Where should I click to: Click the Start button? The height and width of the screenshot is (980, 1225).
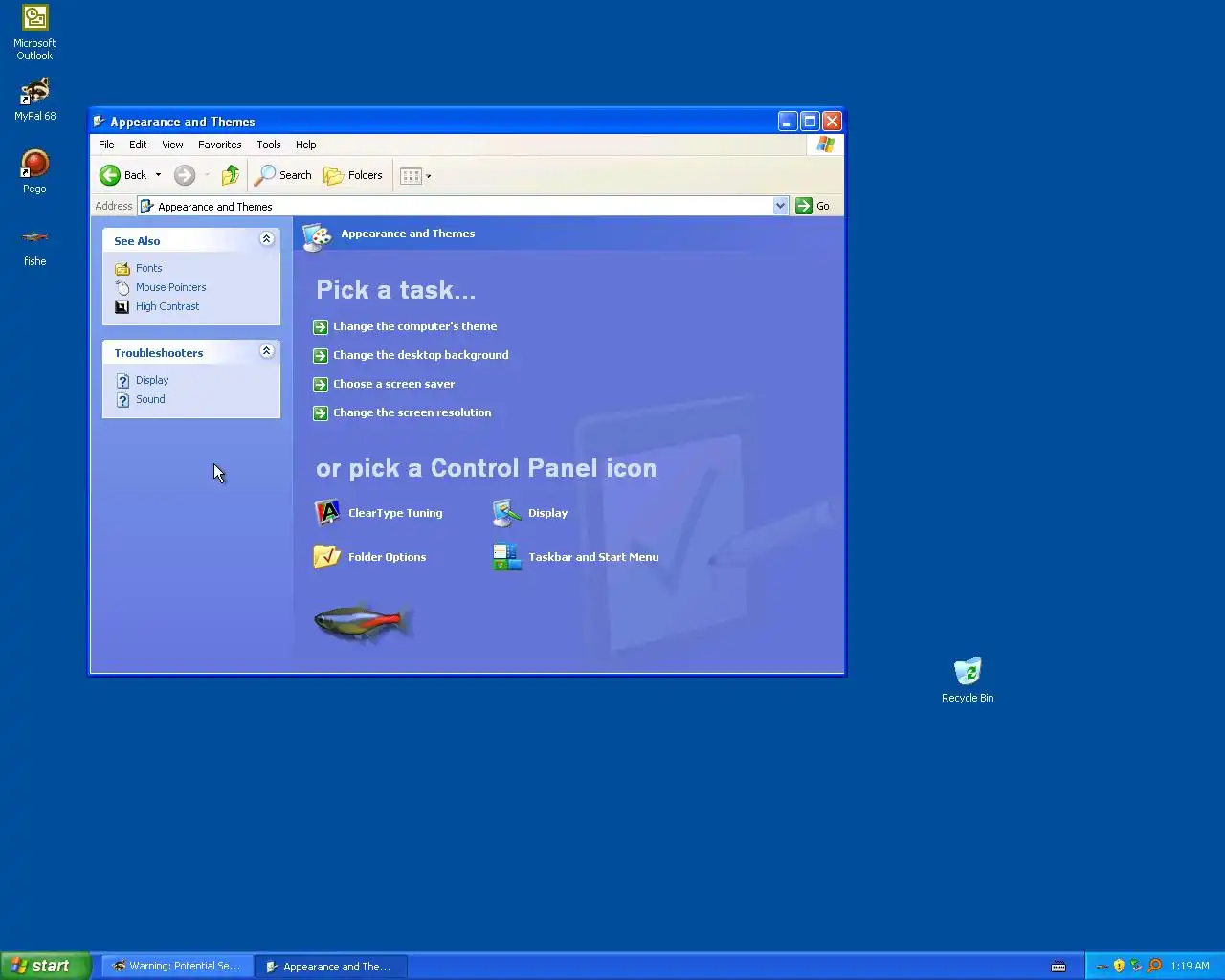click(45, 966)
